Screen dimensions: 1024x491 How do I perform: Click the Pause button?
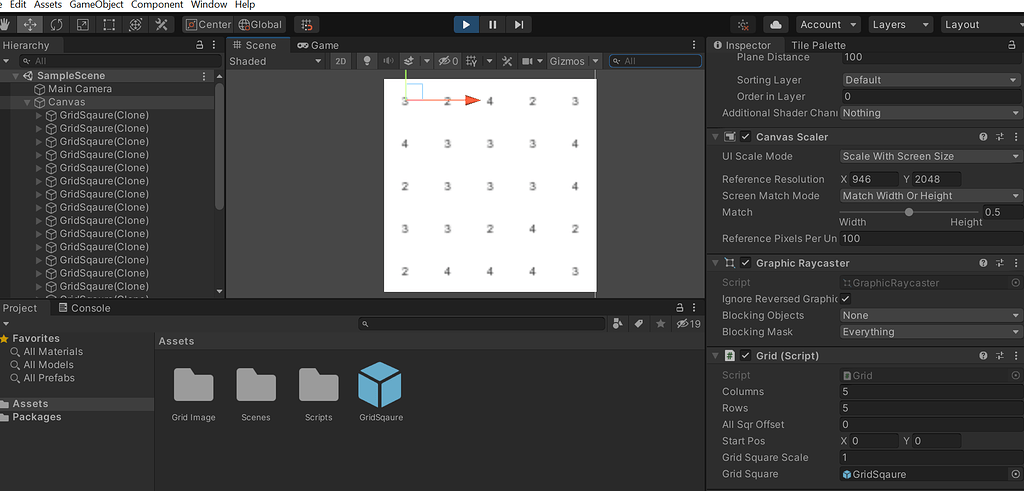[x=492, y=25]
